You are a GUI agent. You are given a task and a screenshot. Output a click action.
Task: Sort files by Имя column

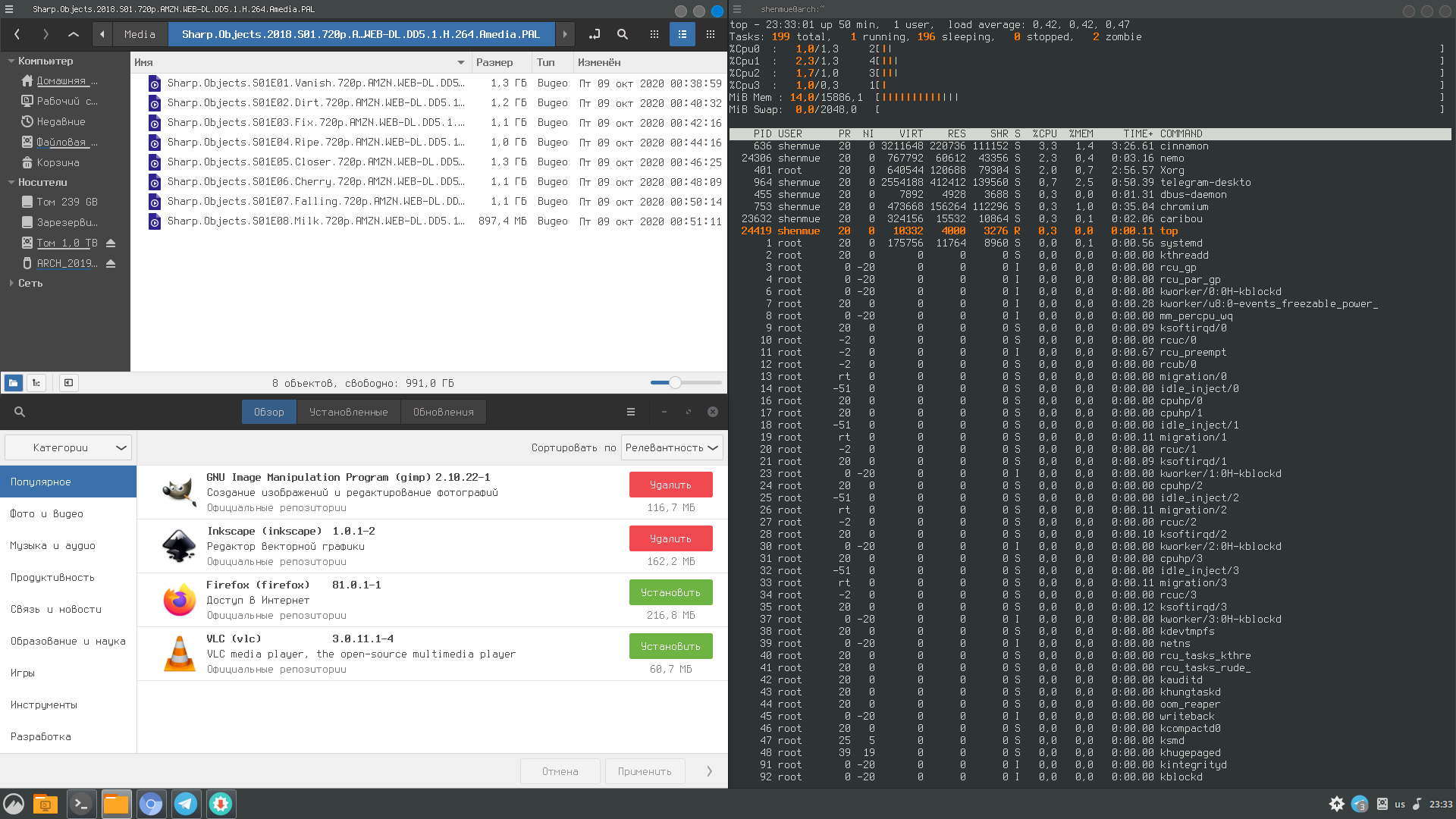tap(301, 63)
